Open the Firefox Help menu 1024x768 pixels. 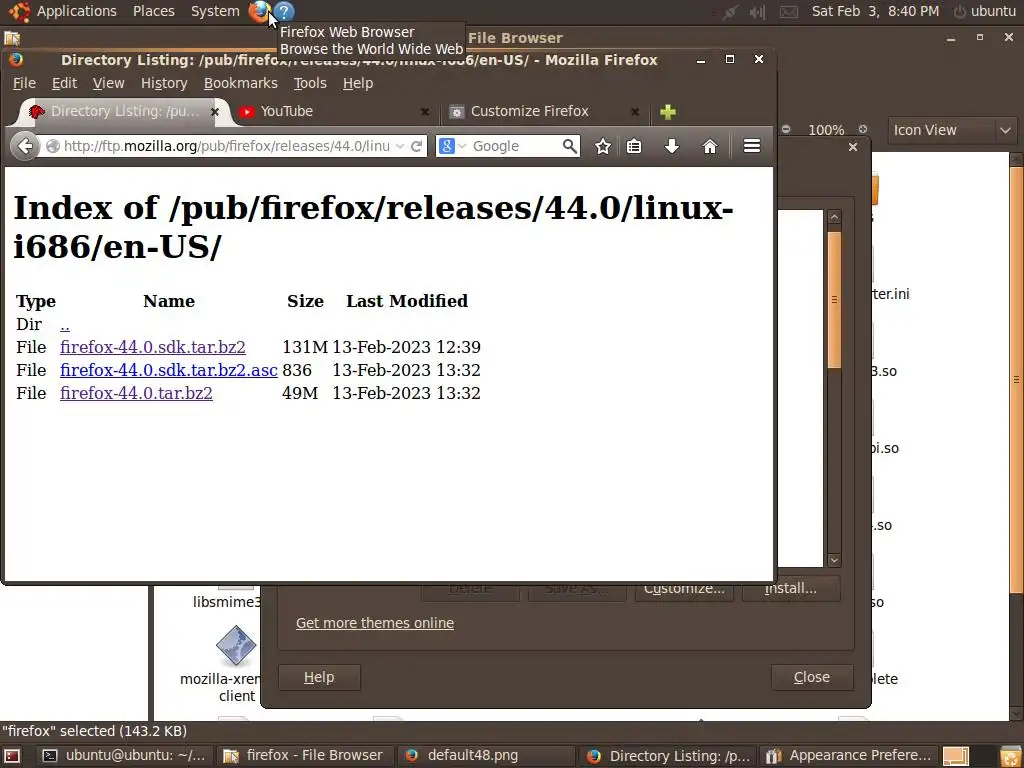[x=358, y=84]
